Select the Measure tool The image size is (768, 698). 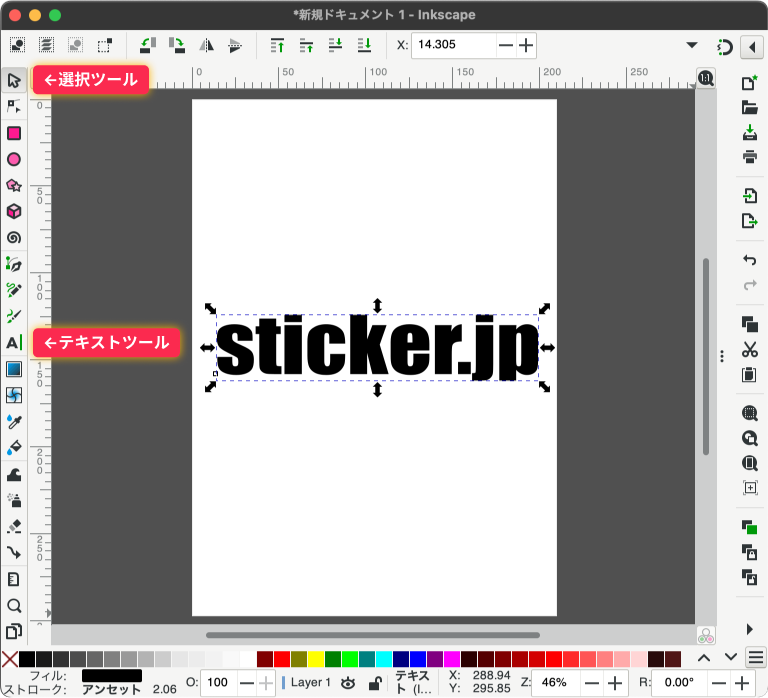click(14, 579)
